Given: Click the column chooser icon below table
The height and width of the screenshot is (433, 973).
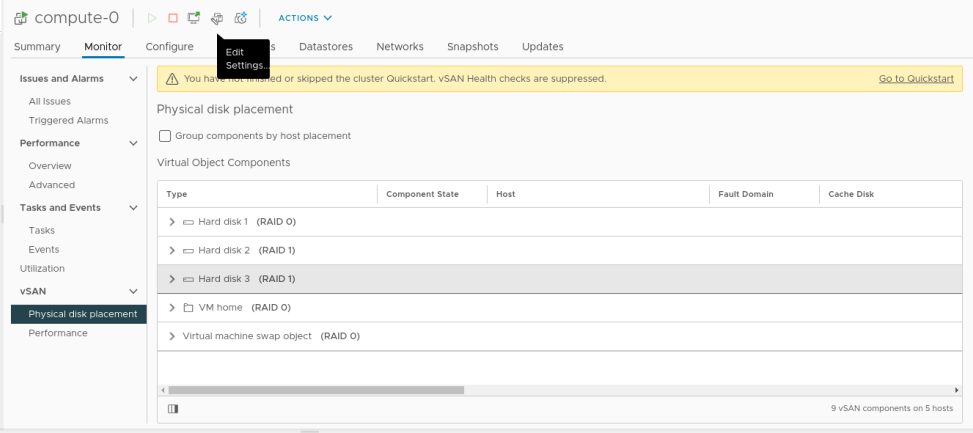Looking at the screenshot, I should pyautogui.click(x=173, y=408).
